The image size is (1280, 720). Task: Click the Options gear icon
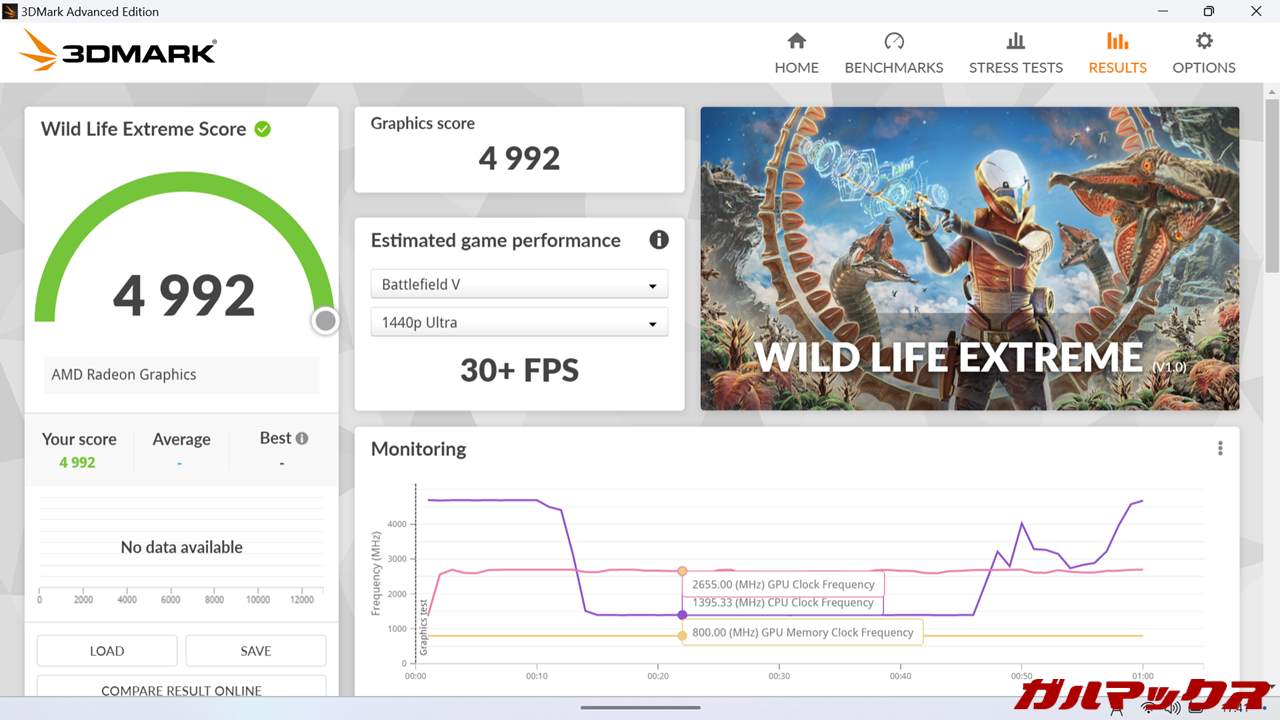point(1204,41)
